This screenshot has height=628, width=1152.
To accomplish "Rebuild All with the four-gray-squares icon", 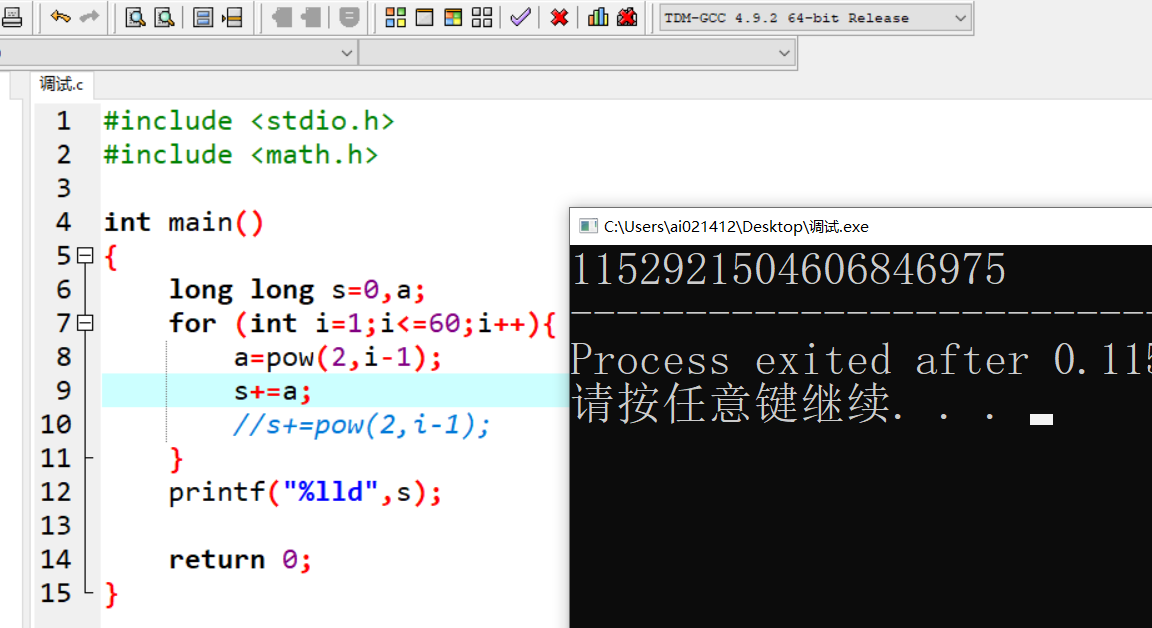I will (x=482, y=17).
